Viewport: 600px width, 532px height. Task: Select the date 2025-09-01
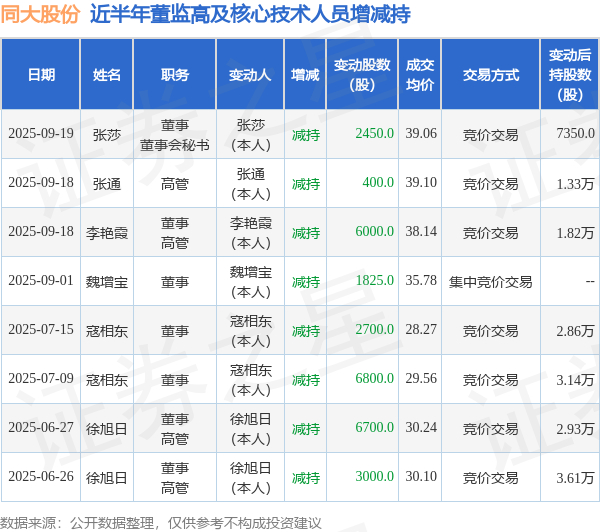click(x=41, y=281)
